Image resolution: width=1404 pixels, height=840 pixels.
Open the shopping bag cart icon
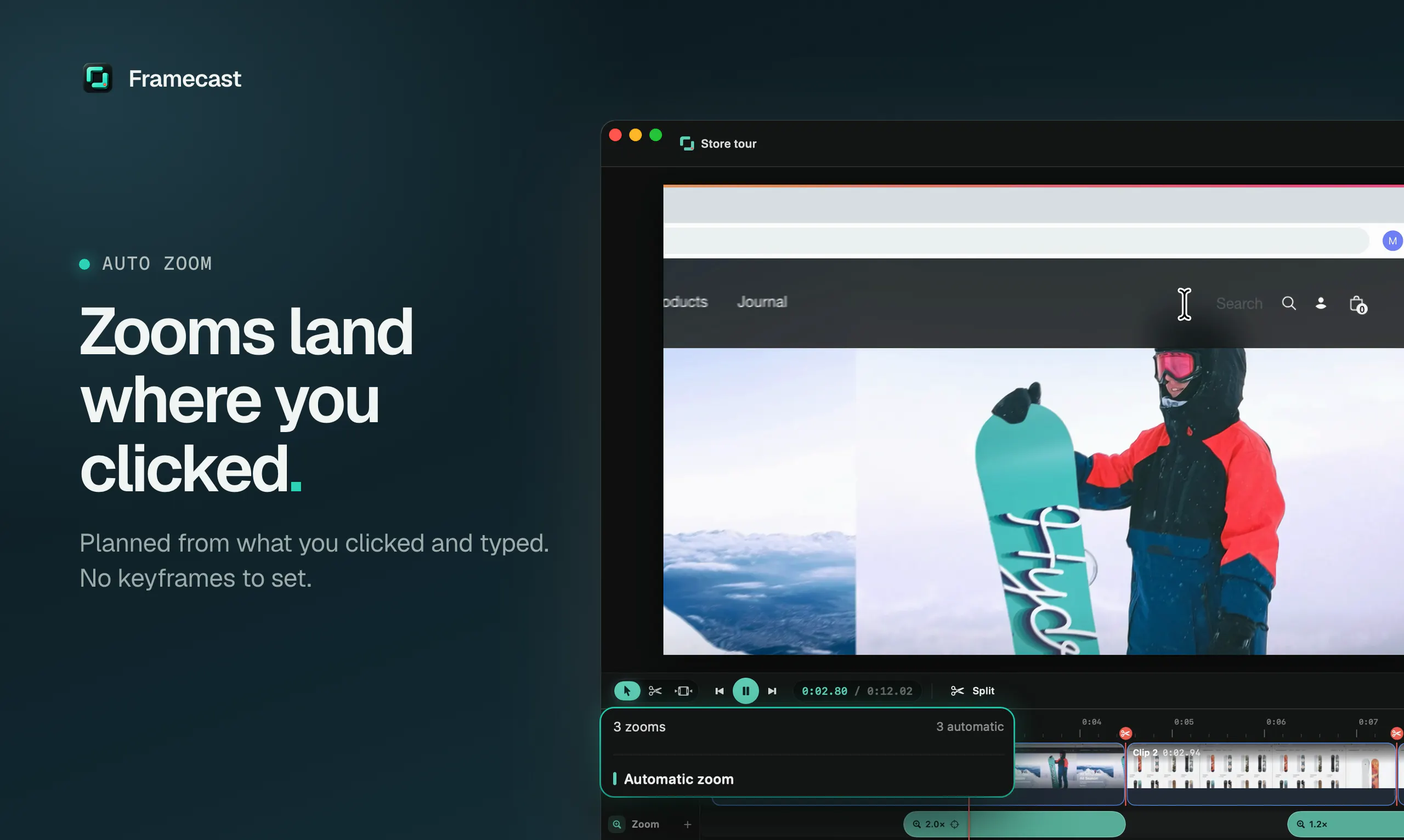point(1357,304)
